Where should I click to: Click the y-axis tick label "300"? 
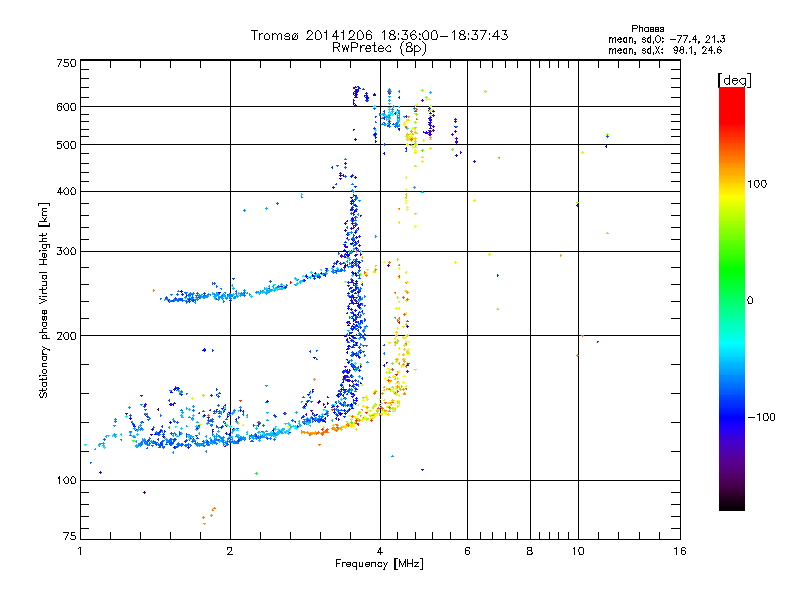click(66, 251)
